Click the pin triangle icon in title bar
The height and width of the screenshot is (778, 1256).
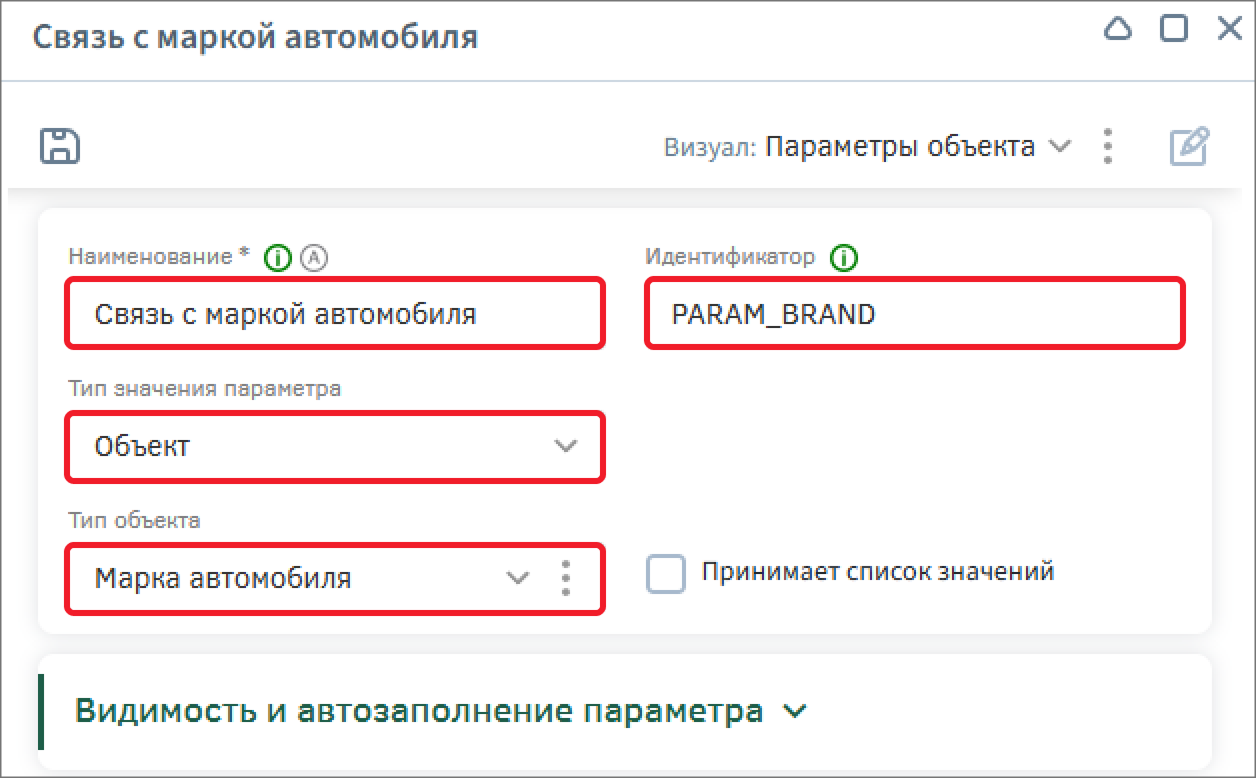[1117, 30]
